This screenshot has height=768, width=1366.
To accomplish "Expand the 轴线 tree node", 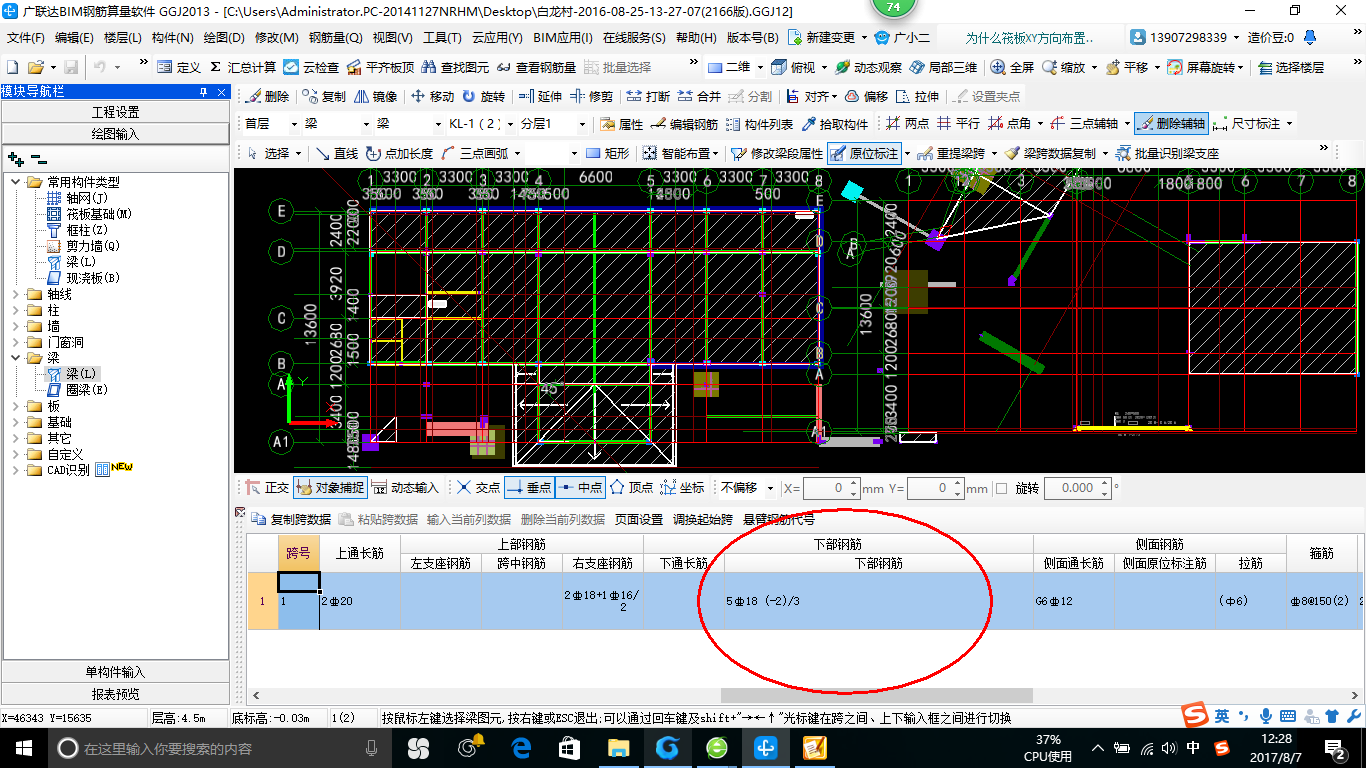I will click(17, 295).
